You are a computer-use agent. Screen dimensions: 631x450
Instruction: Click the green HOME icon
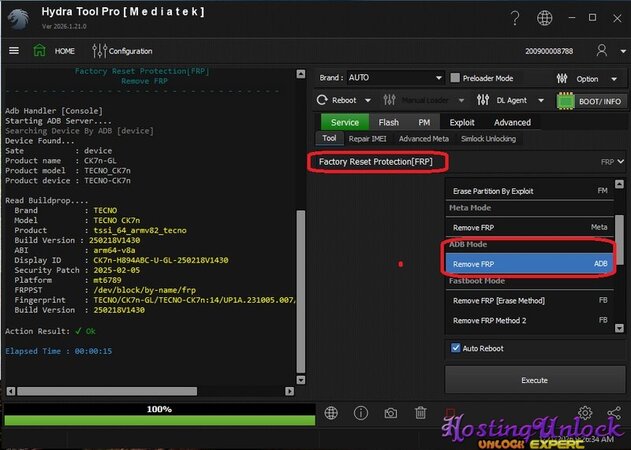(41, 51)
